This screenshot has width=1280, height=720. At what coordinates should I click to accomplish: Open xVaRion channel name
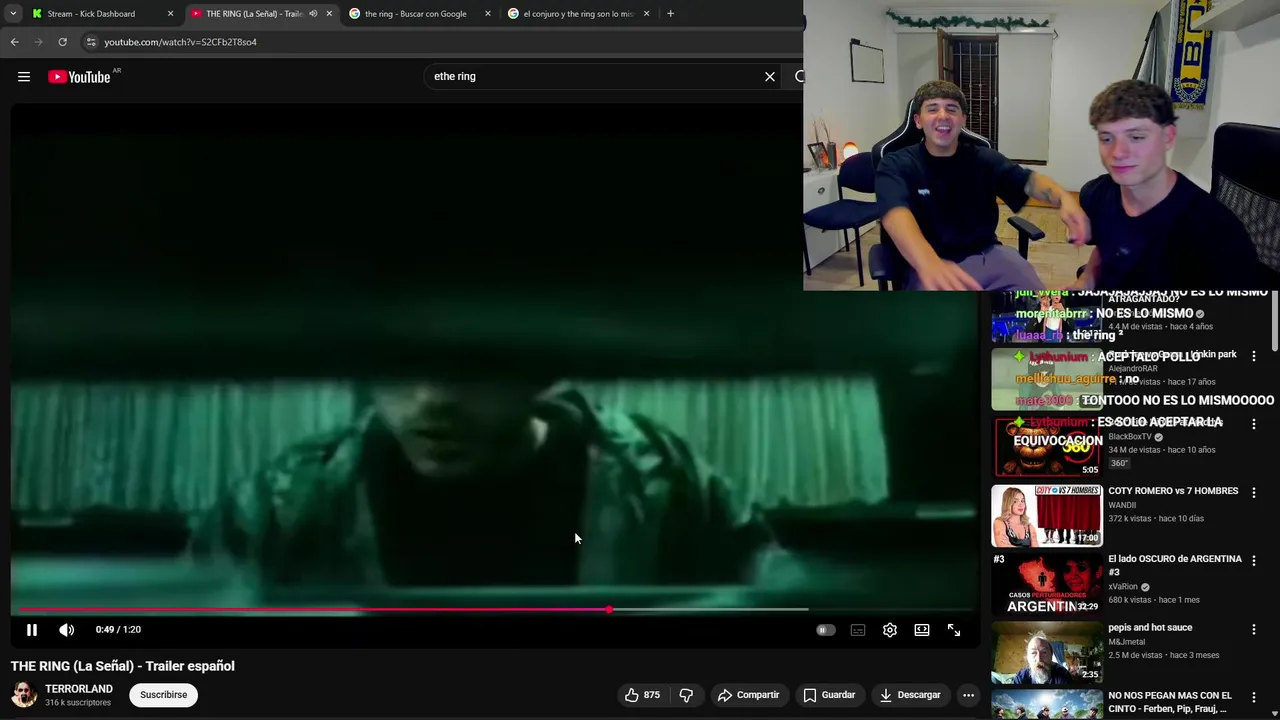tap(1123, 587)
